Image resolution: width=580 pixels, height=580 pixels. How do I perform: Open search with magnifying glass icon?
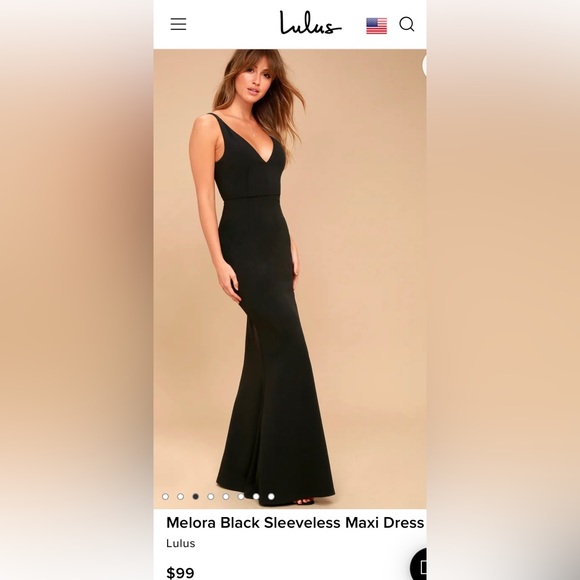[407, 24]
